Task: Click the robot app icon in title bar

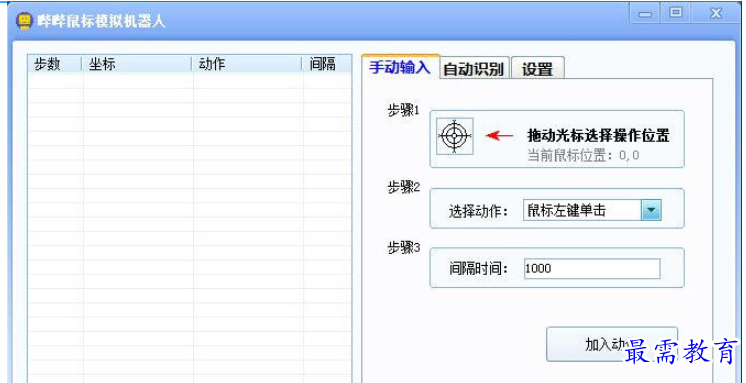Action: tap(24, 21)
